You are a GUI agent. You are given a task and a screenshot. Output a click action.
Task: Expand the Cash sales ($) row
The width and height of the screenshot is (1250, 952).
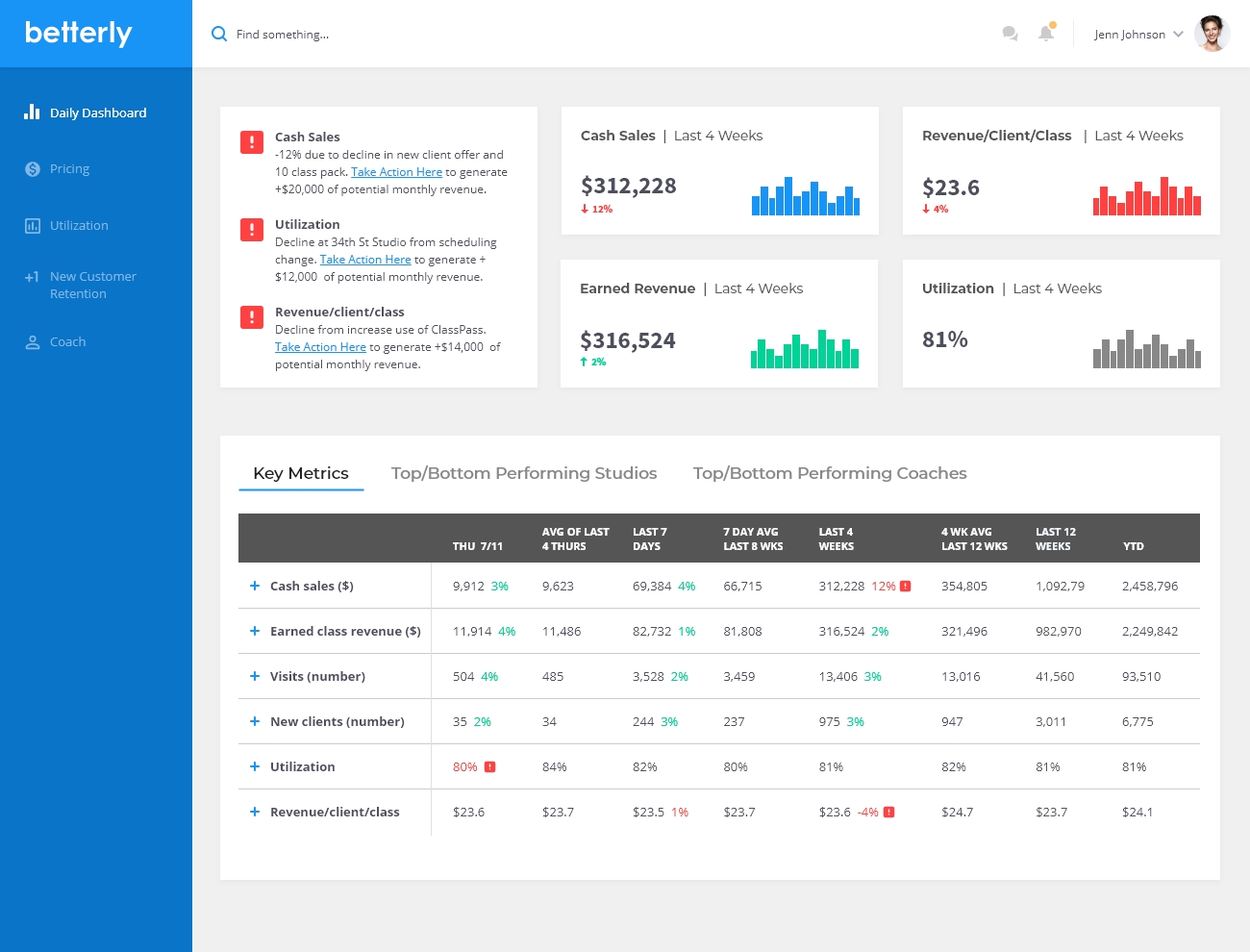click(x=255, y=586)
